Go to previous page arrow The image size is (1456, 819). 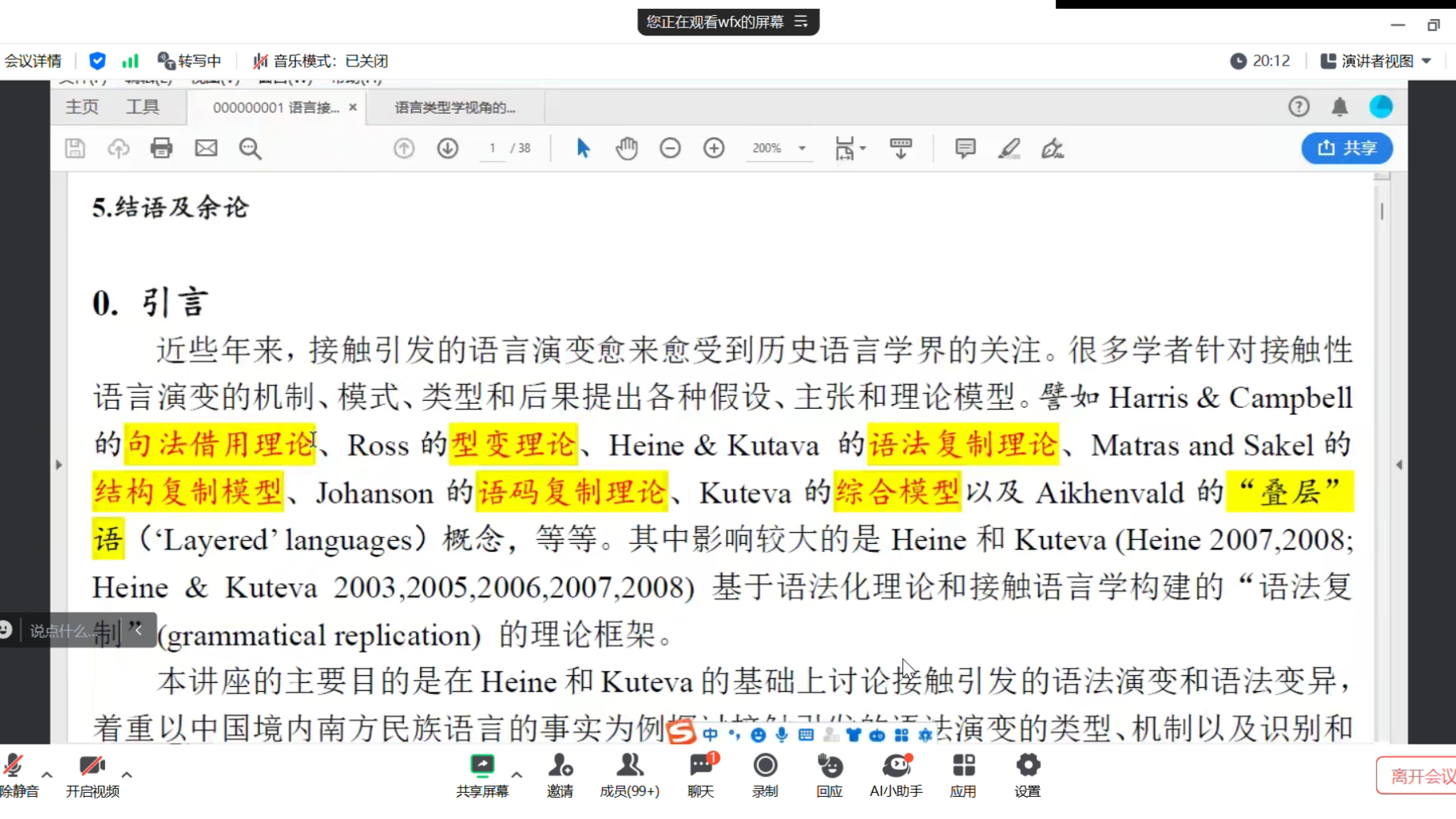click(x=404, y=148)
